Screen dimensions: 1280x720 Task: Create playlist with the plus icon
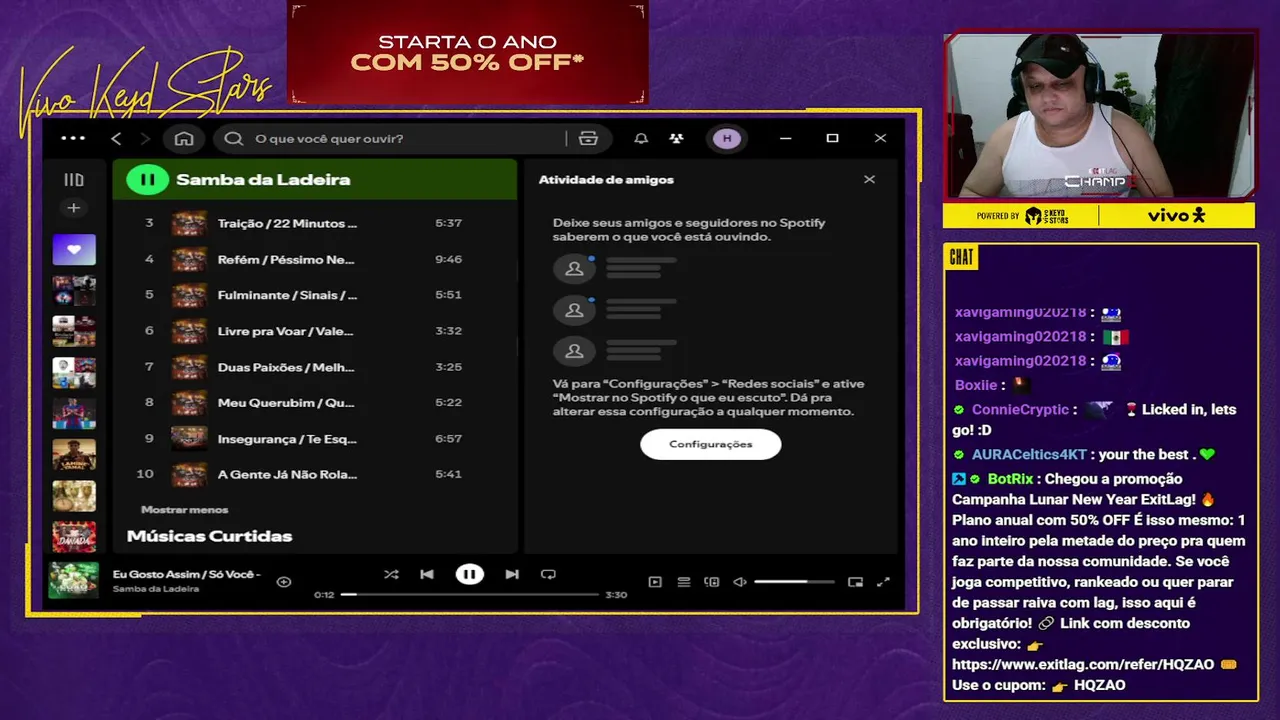click(73, 208)
